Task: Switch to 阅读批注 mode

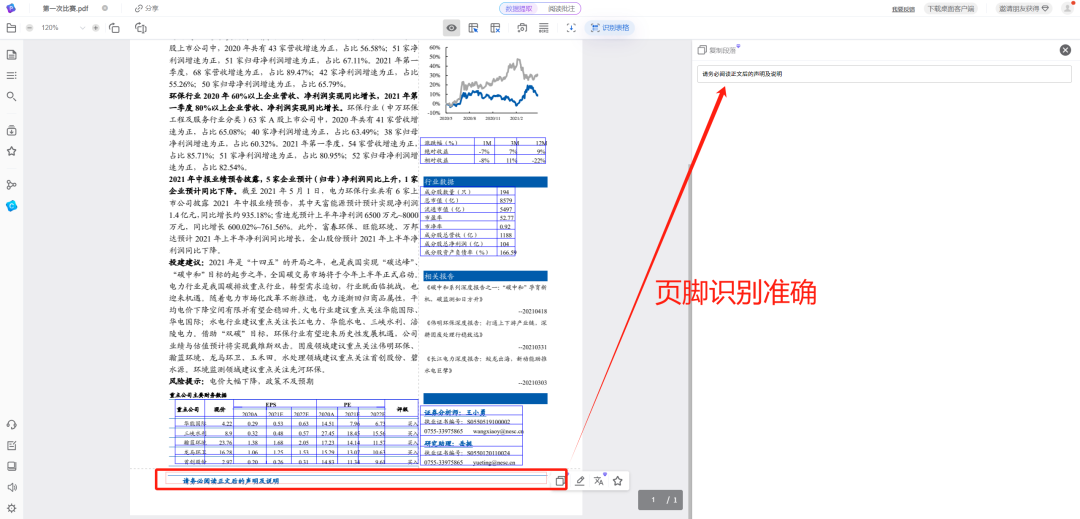Action: coord(561,8)
